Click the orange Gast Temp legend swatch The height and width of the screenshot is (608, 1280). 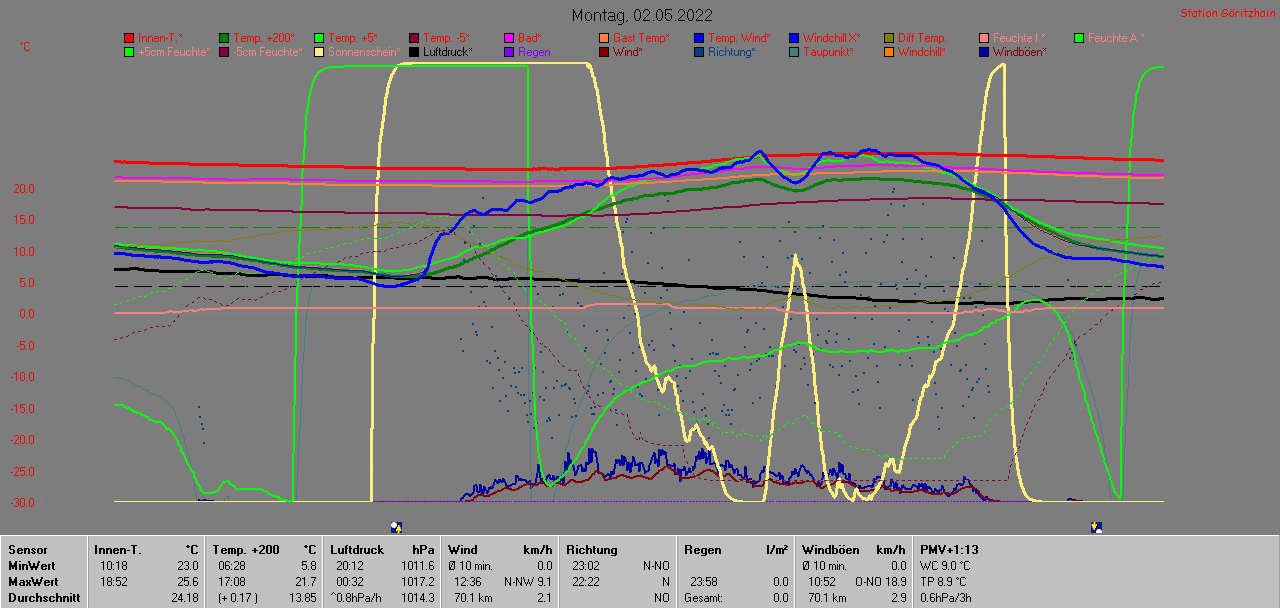[604, 38]
